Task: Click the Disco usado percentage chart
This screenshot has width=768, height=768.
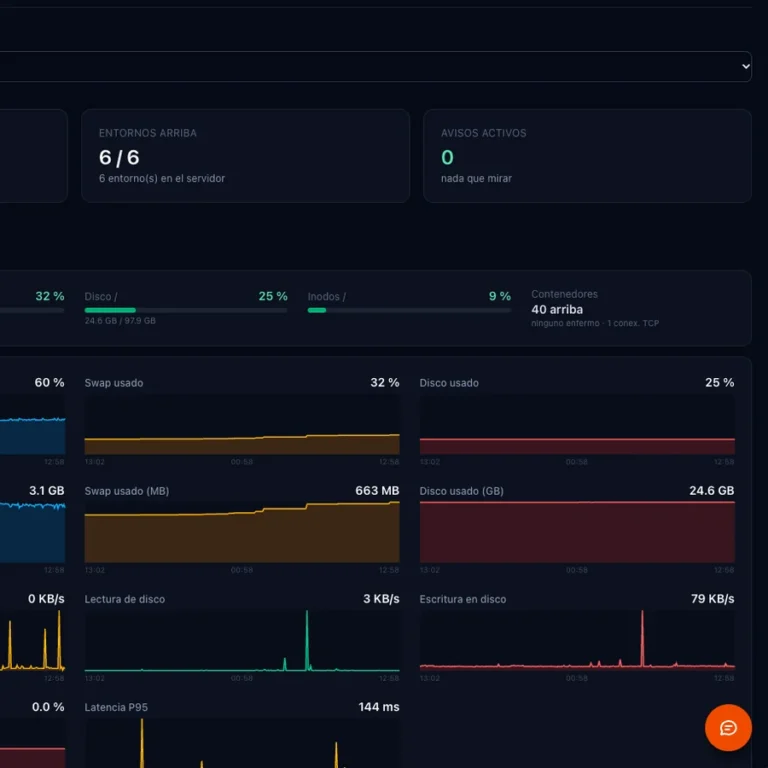Action: pos(577,424)
